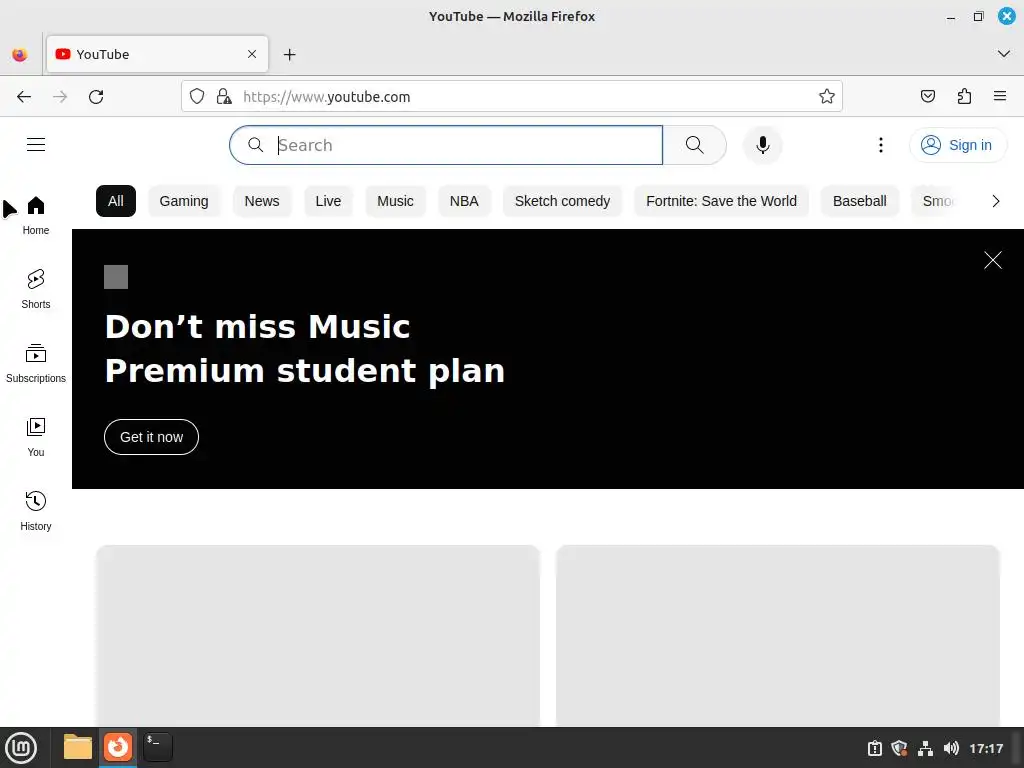Viewport: 1024px width, 768px height.
Task: Select Fortnite: Save the World chip
Action: tap(721, 201)
